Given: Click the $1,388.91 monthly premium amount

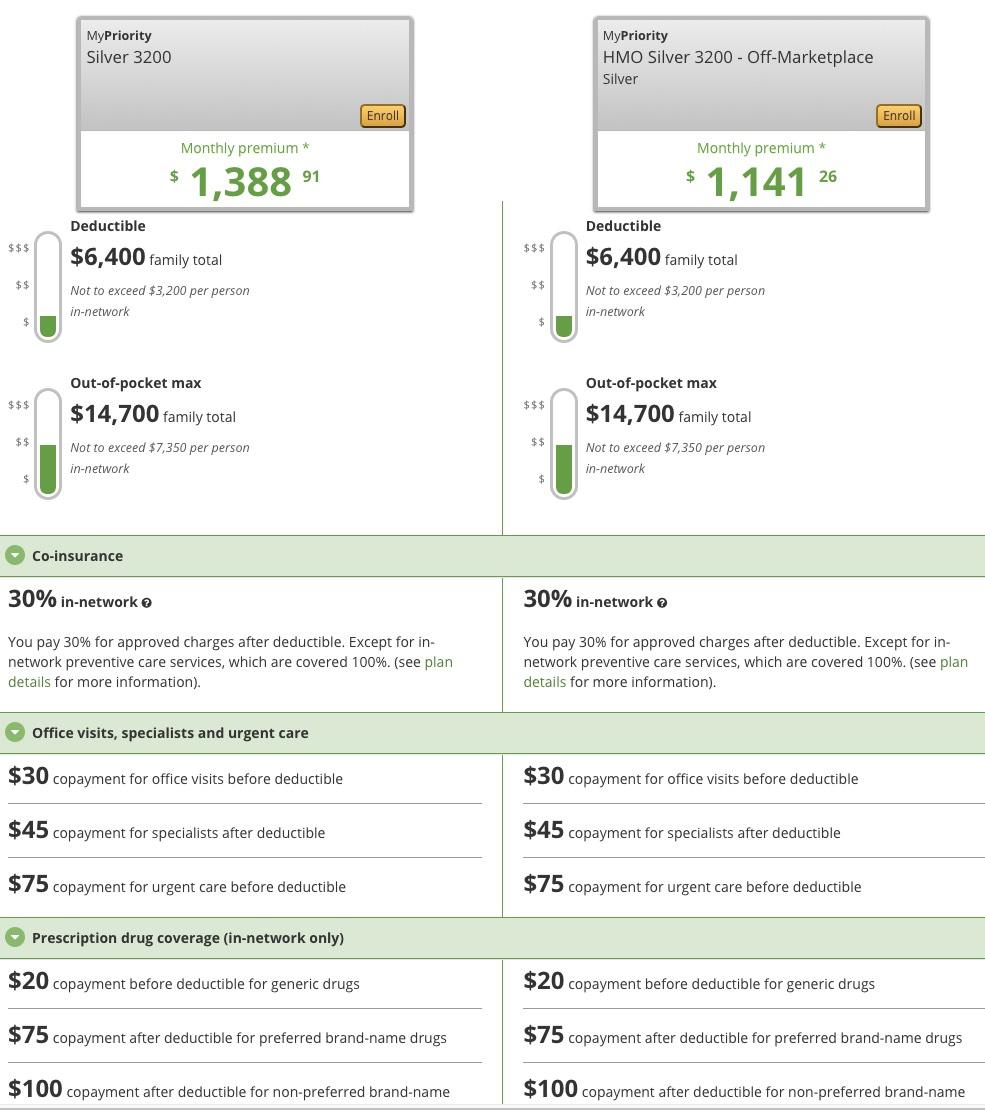Looking at the screenshot, I should pos(243,181).
